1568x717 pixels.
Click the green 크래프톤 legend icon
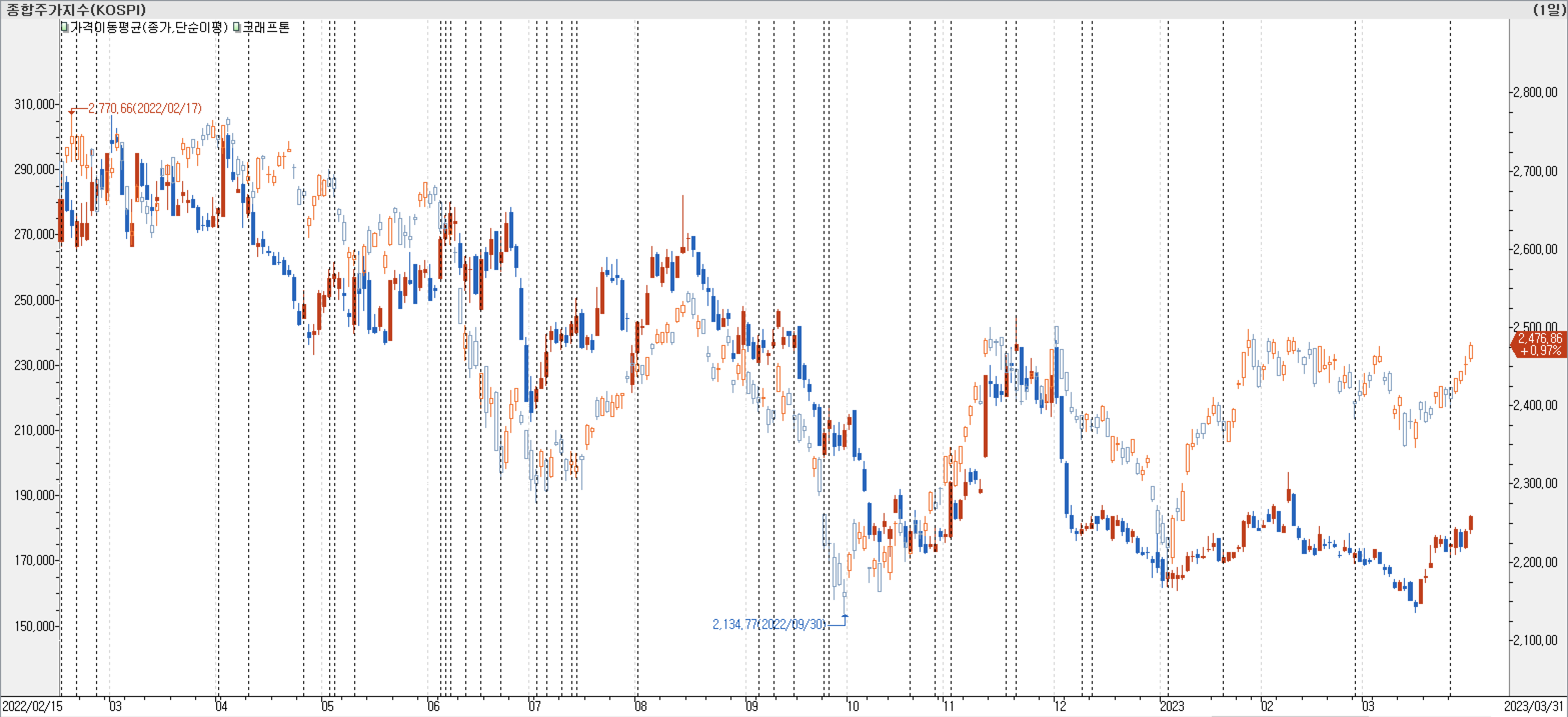(237, 27)
